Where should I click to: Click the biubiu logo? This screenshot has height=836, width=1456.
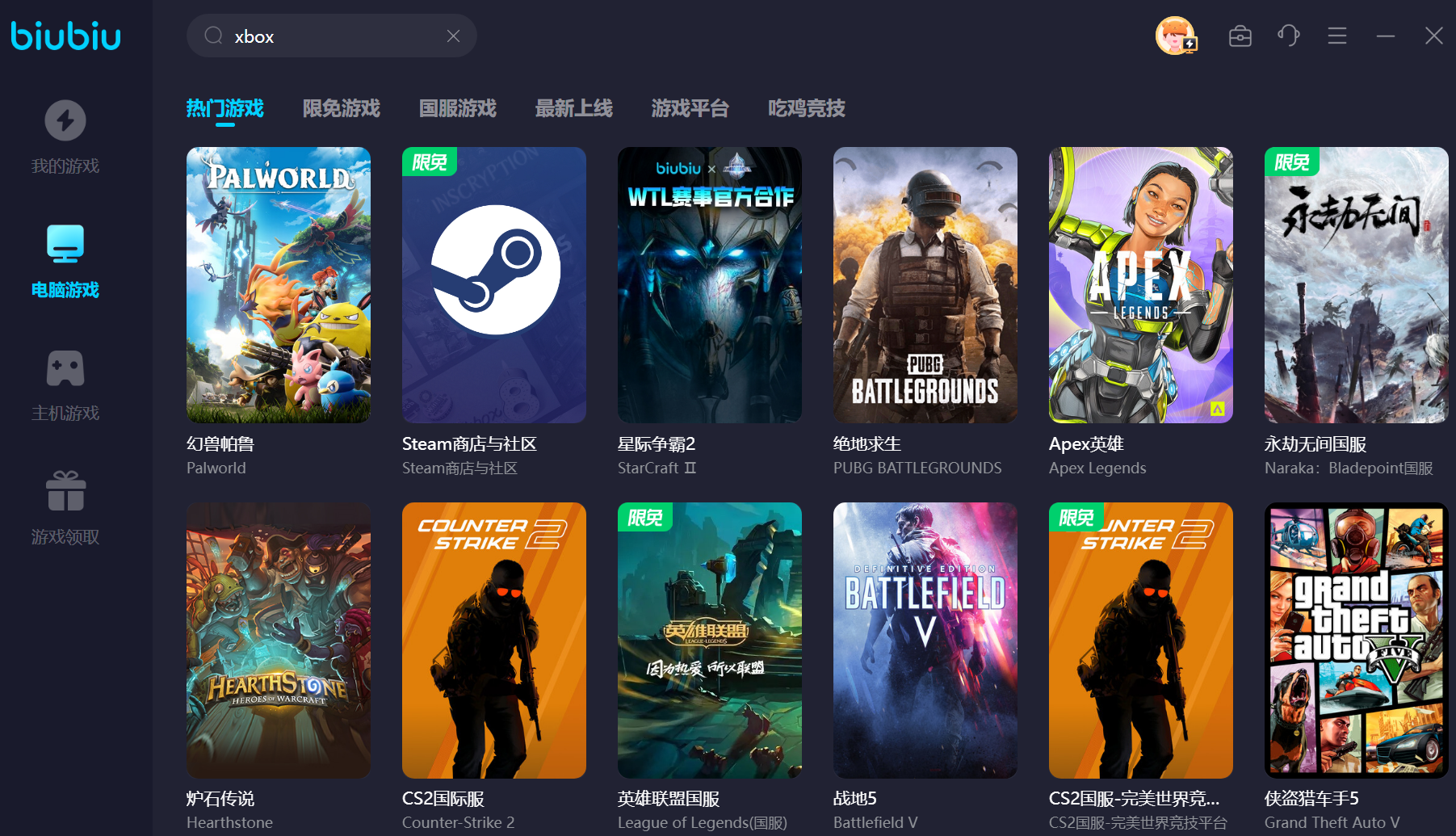click(x=65, y=36)
